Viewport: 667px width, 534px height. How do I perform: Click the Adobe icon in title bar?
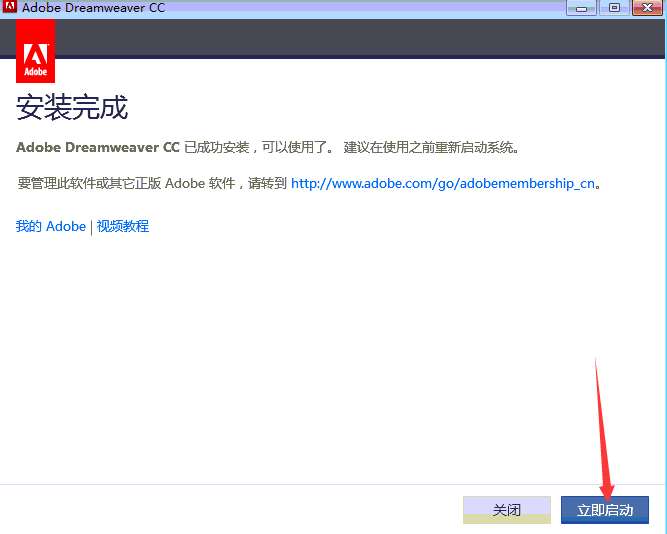pos(9,7)
